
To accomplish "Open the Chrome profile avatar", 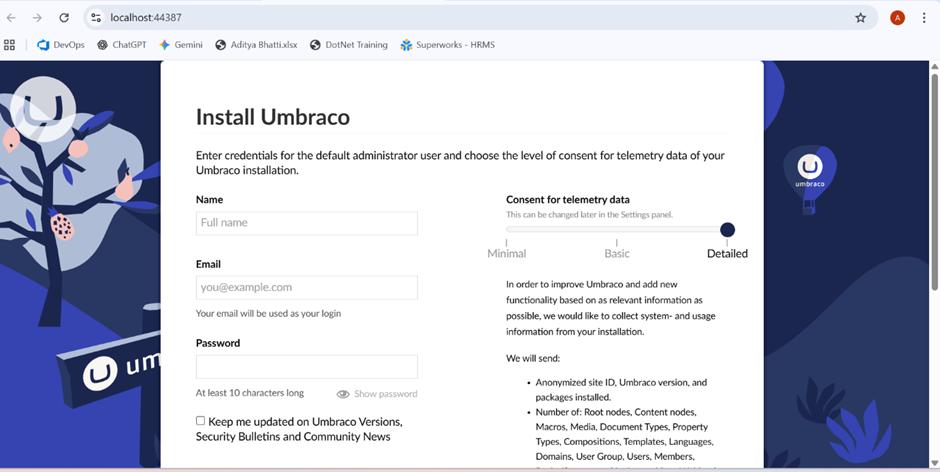I will click(897, 18).
